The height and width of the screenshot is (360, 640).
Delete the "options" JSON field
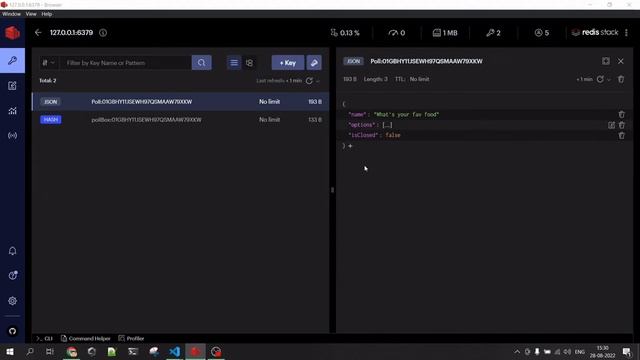[621, 125]
